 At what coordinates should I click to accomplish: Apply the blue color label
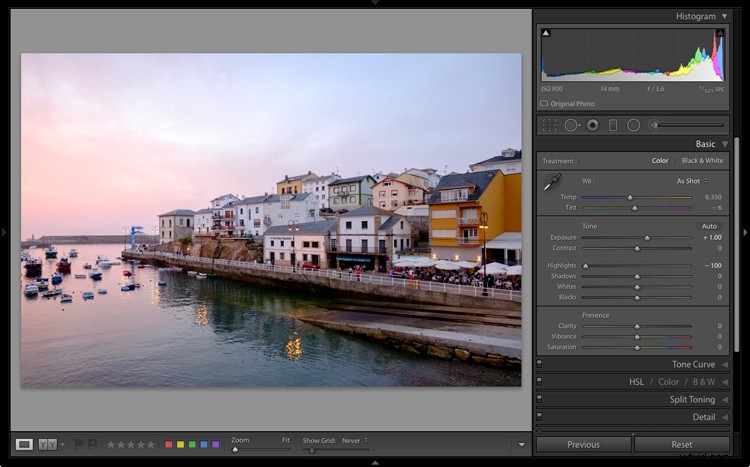click(204, 445)
